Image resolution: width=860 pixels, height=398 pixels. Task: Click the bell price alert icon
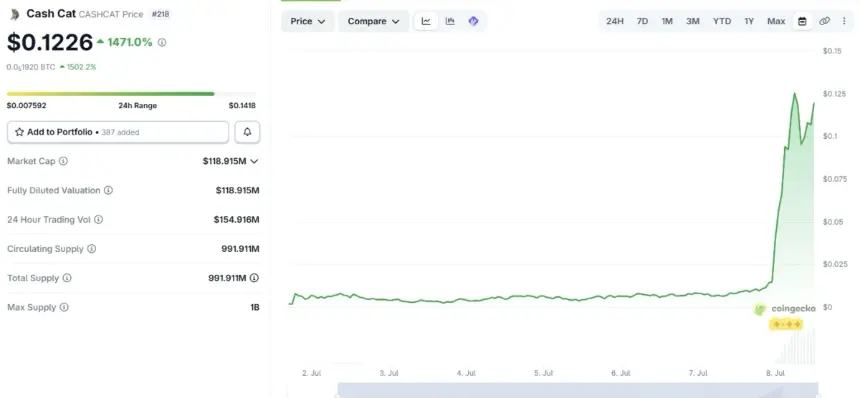(x=247, y=132)
